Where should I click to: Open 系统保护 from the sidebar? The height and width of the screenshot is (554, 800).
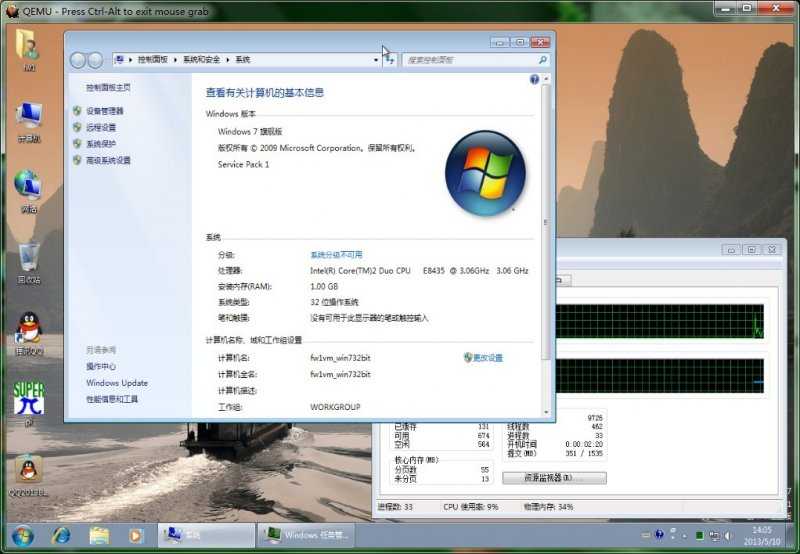pyautogui.click(x=101, y=143)
